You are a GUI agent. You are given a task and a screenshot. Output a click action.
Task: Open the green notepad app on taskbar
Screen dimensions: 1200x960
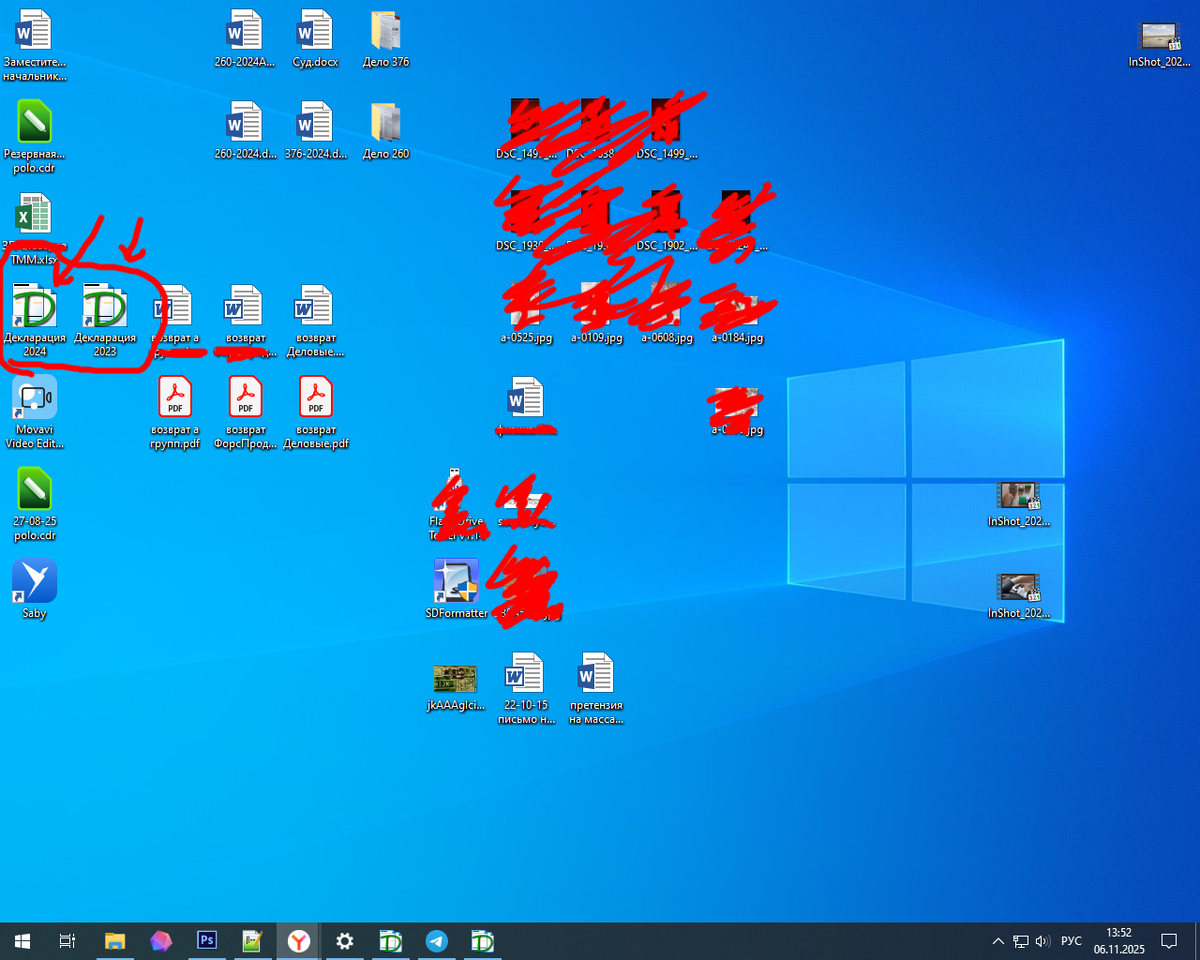(253, 941)
